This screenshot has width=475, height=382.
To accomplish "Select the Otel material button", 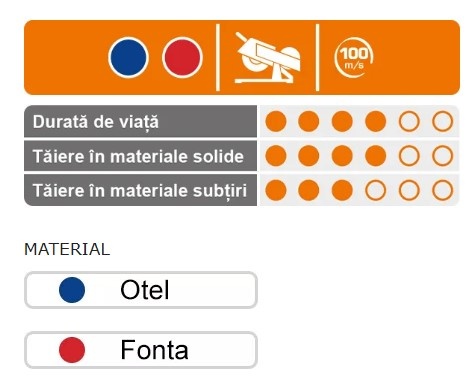I will click(x=141, y=290).
